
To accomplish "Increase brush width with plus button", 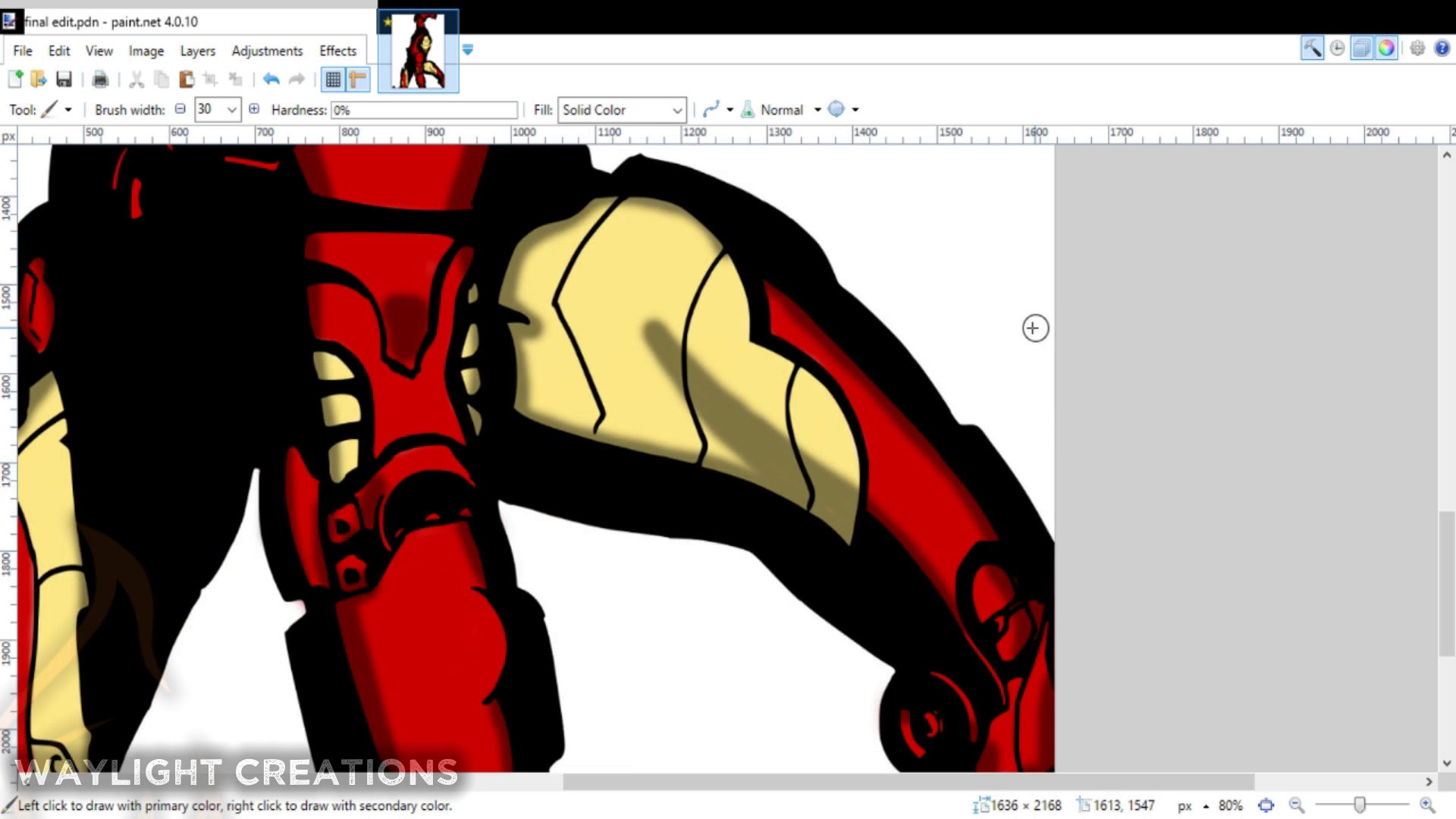I will tap(254, 109).
